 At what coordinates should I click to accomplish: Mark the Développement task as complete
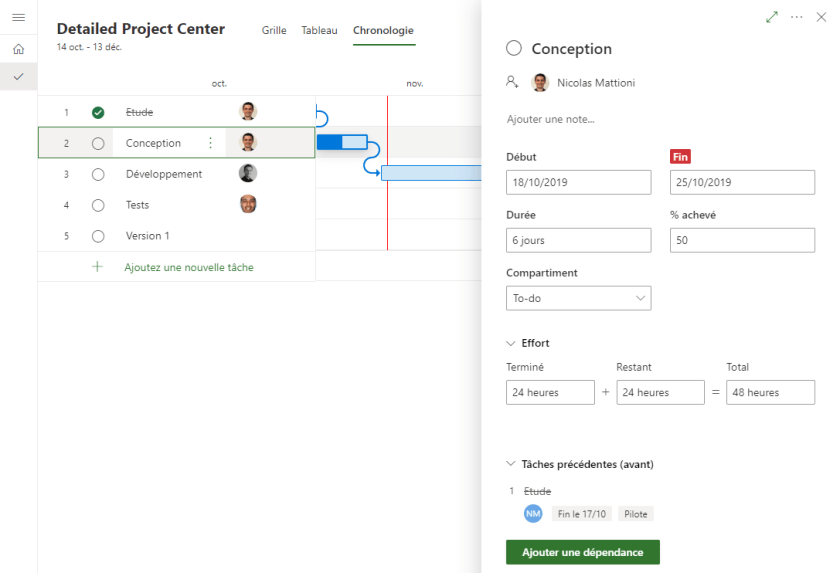click(98, 174)
